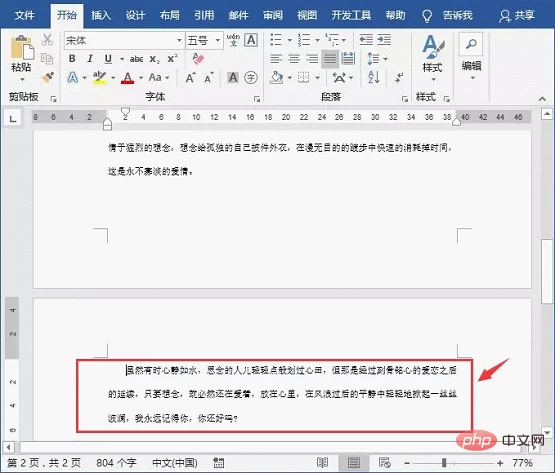Switch to Web Layout view
The width and height of the screenshot is (555, 473).
(x=384, y=462)
